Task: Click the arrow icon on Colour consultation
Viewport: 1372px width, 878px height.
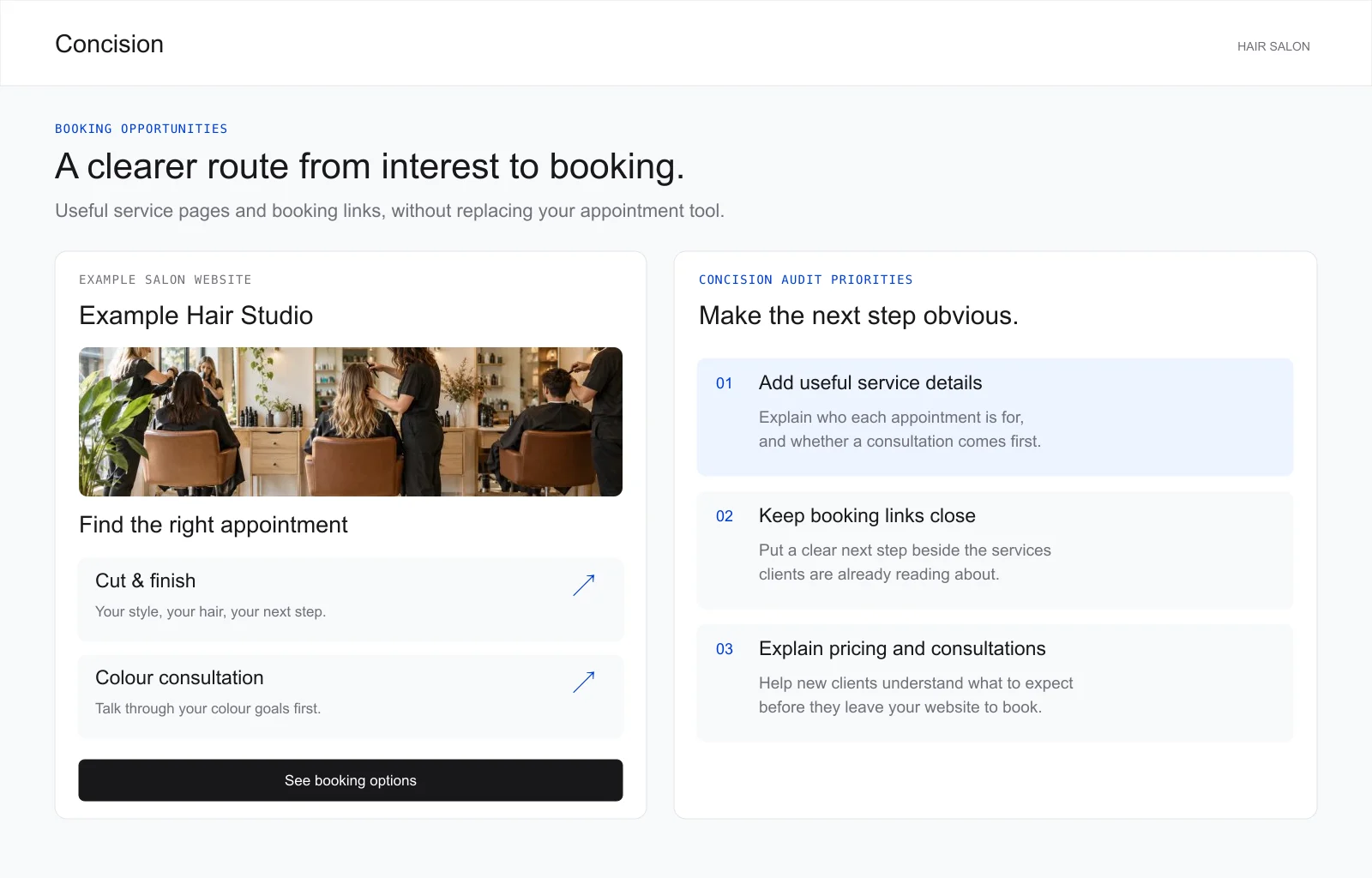Action: click(584, 682)
